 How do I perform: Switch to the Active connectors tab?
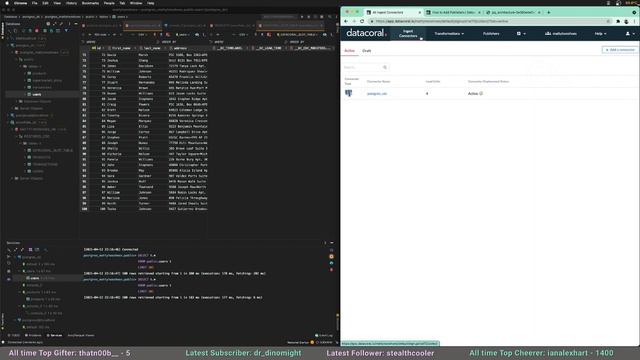click(349, 51)
